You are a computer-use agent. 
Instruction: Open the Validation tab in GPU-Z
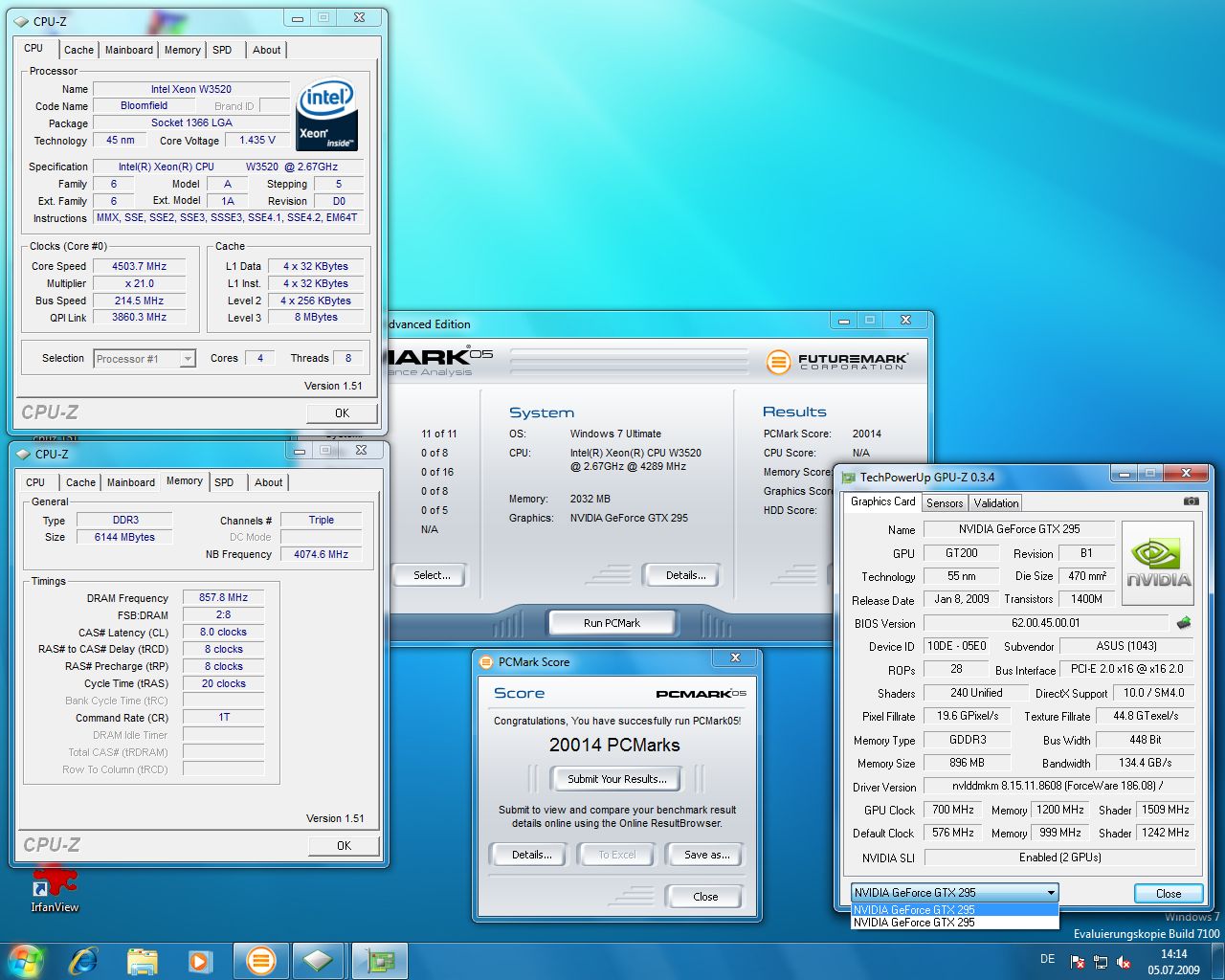996,503
